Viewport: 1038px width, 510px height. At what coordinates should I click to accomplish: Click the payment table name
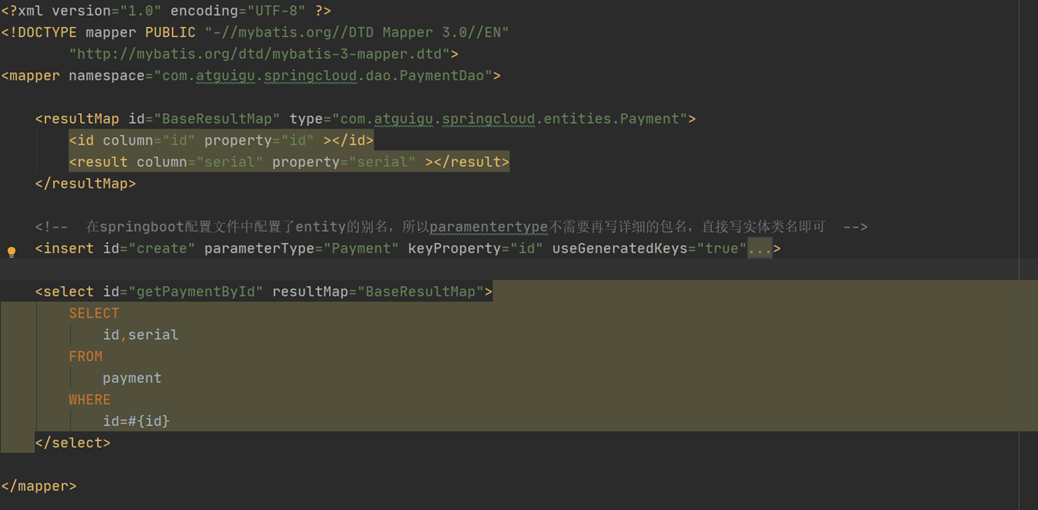[132, 378]
